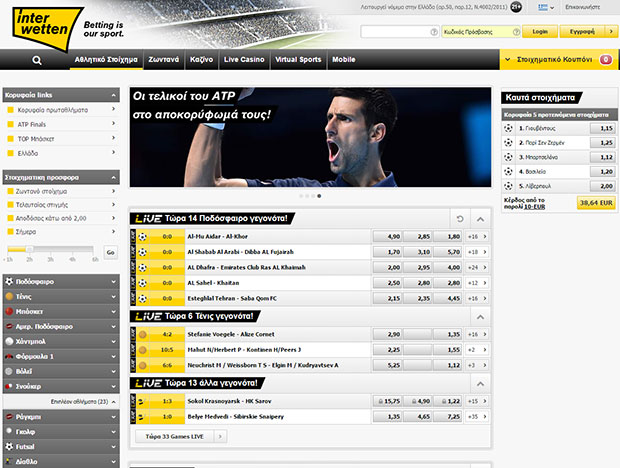
Task: Click the refresh icon in live football header
Action: pos(459,218)
